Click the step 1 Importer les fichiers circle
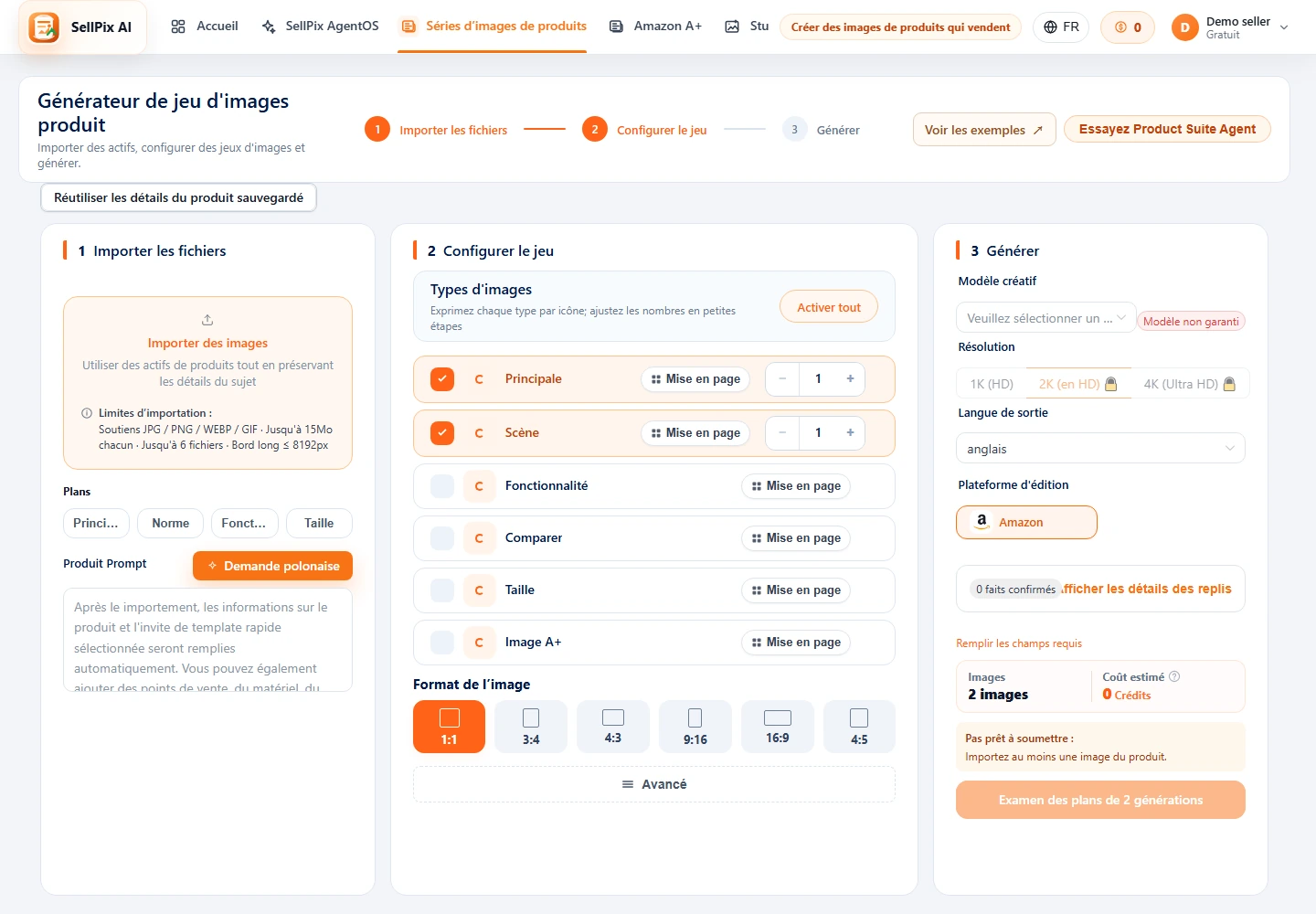 [377, 130]
